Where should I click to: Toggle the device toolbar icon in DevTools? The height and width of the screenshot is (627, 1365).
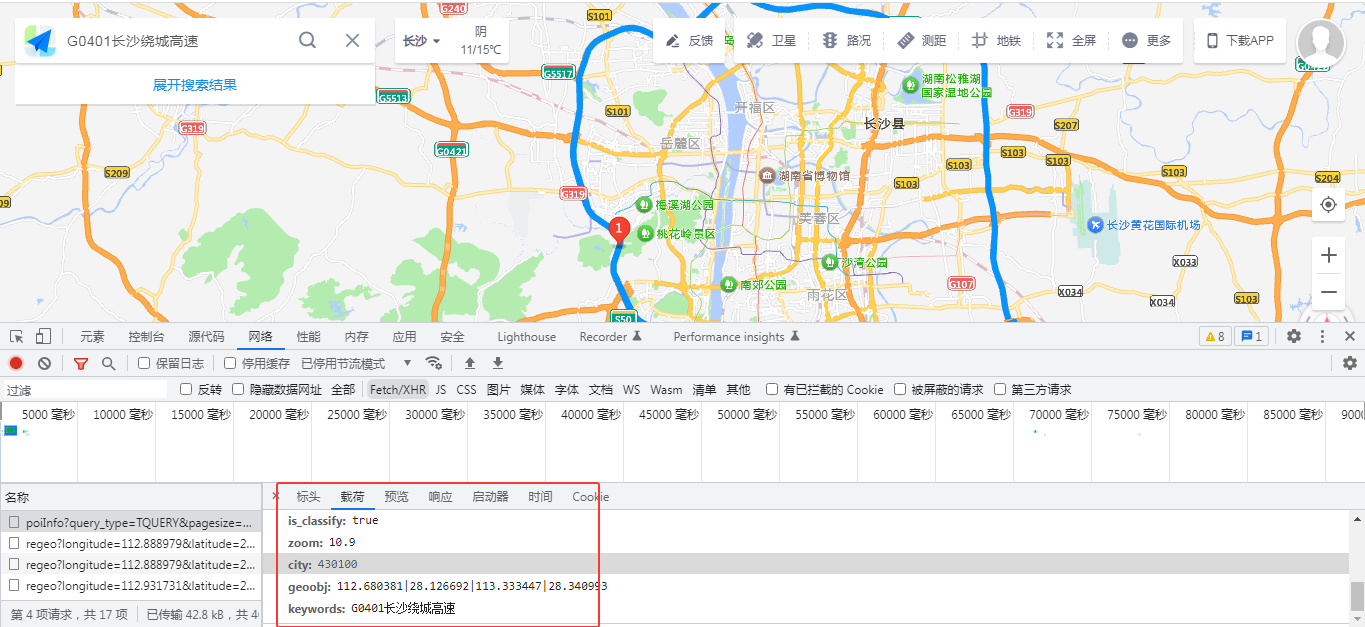click(x=43, y=336)
